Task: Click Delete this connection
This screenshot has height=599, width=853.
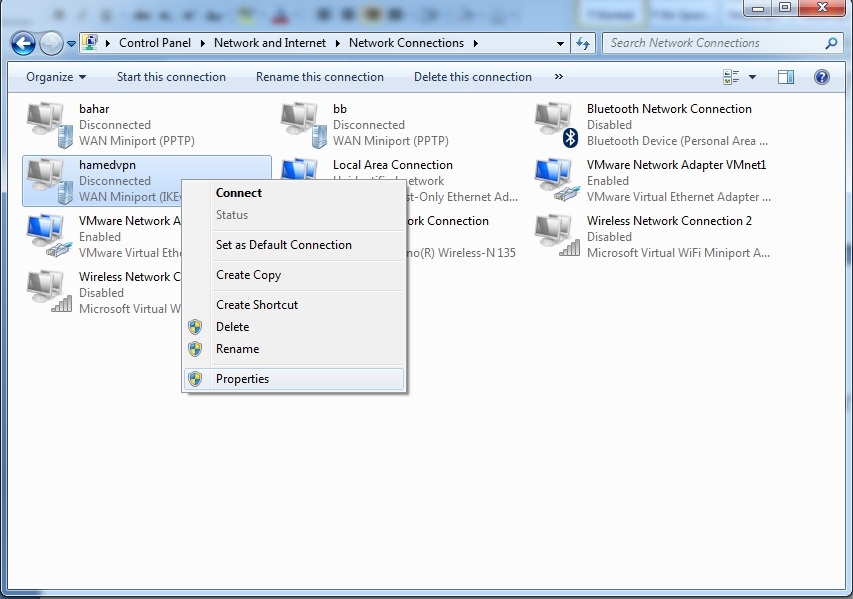Action: point(473,77)
